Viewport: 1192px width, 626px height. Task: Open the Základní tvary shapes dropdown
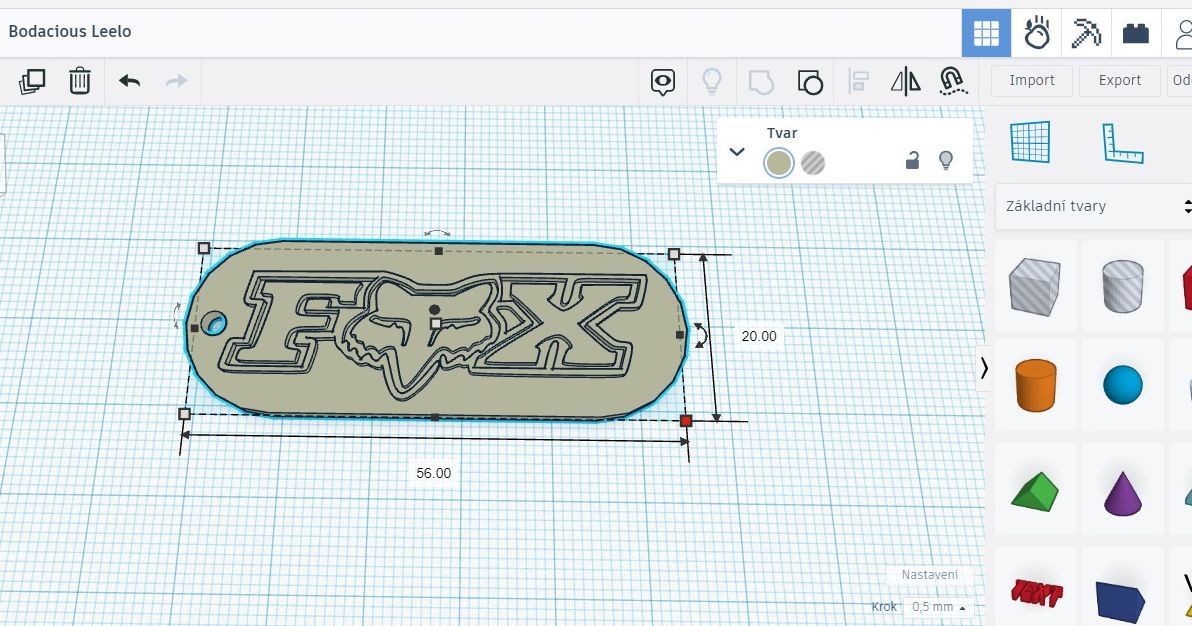tap(1093, 206)
